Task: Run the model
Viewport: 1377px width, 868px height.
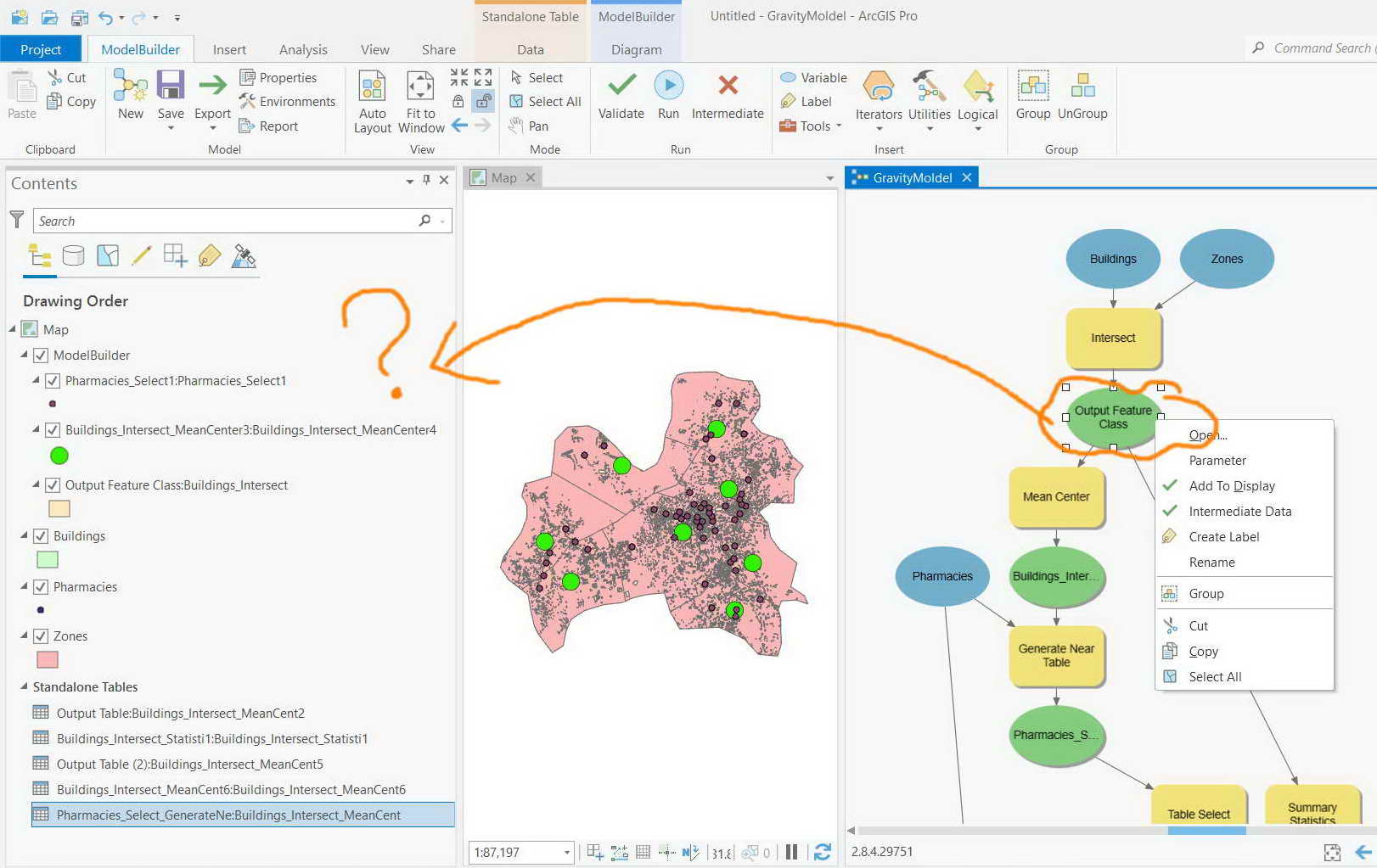Action: coord(669,85)
